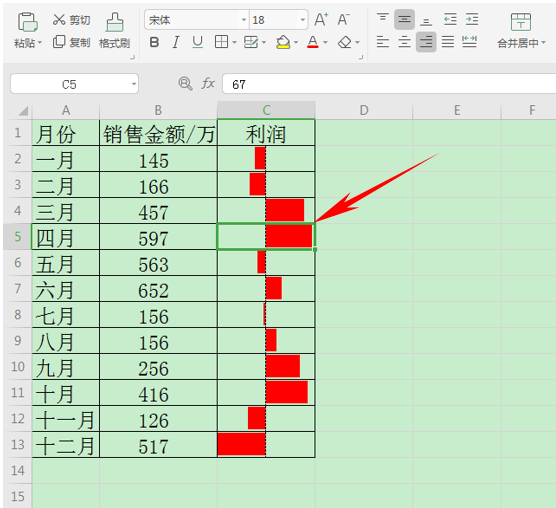Click the cell style/draw border icon
This screenshot has width=556, height=508.
click(251, 42)
